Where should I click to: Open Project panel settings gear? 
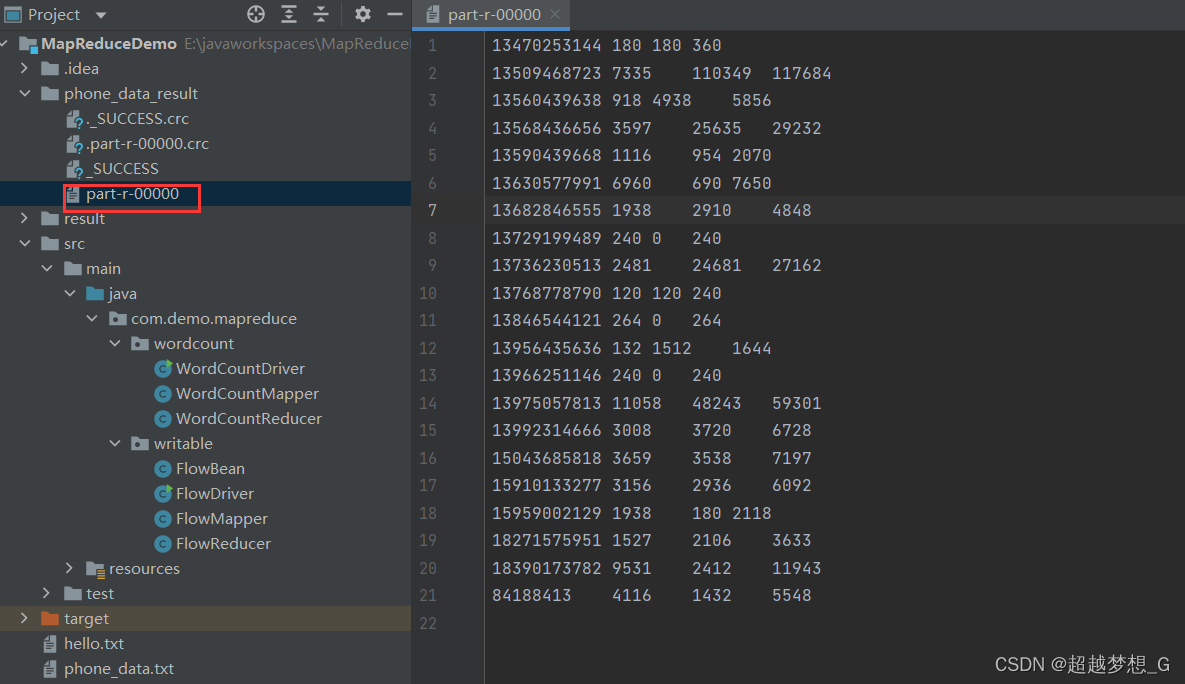click(x=363, y=14)
